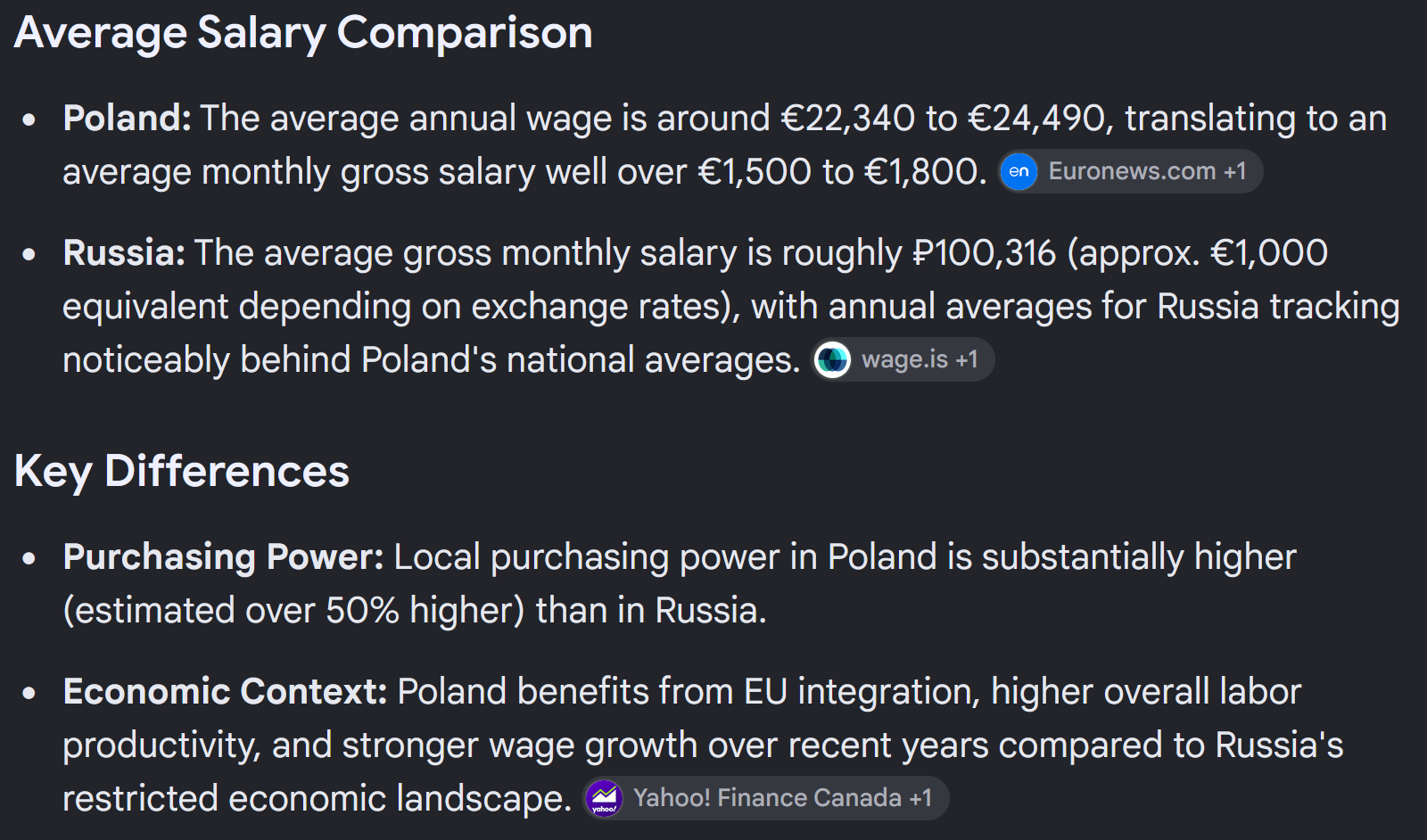
Task: Click the '€22,340' wage figure
Action: [848, 119]
